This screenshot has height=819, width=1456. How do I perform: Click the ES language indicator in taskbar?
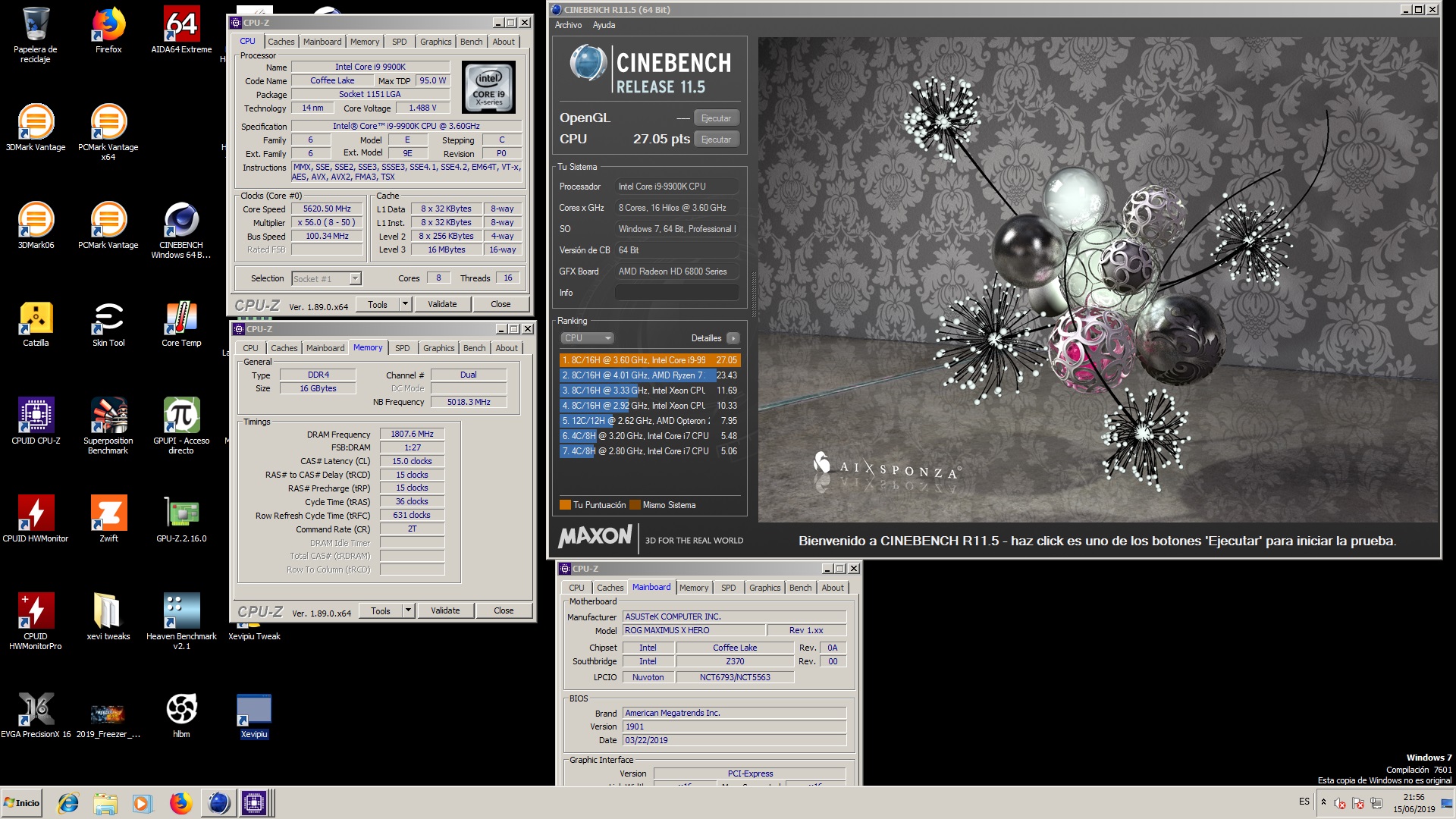[1304, 802]
